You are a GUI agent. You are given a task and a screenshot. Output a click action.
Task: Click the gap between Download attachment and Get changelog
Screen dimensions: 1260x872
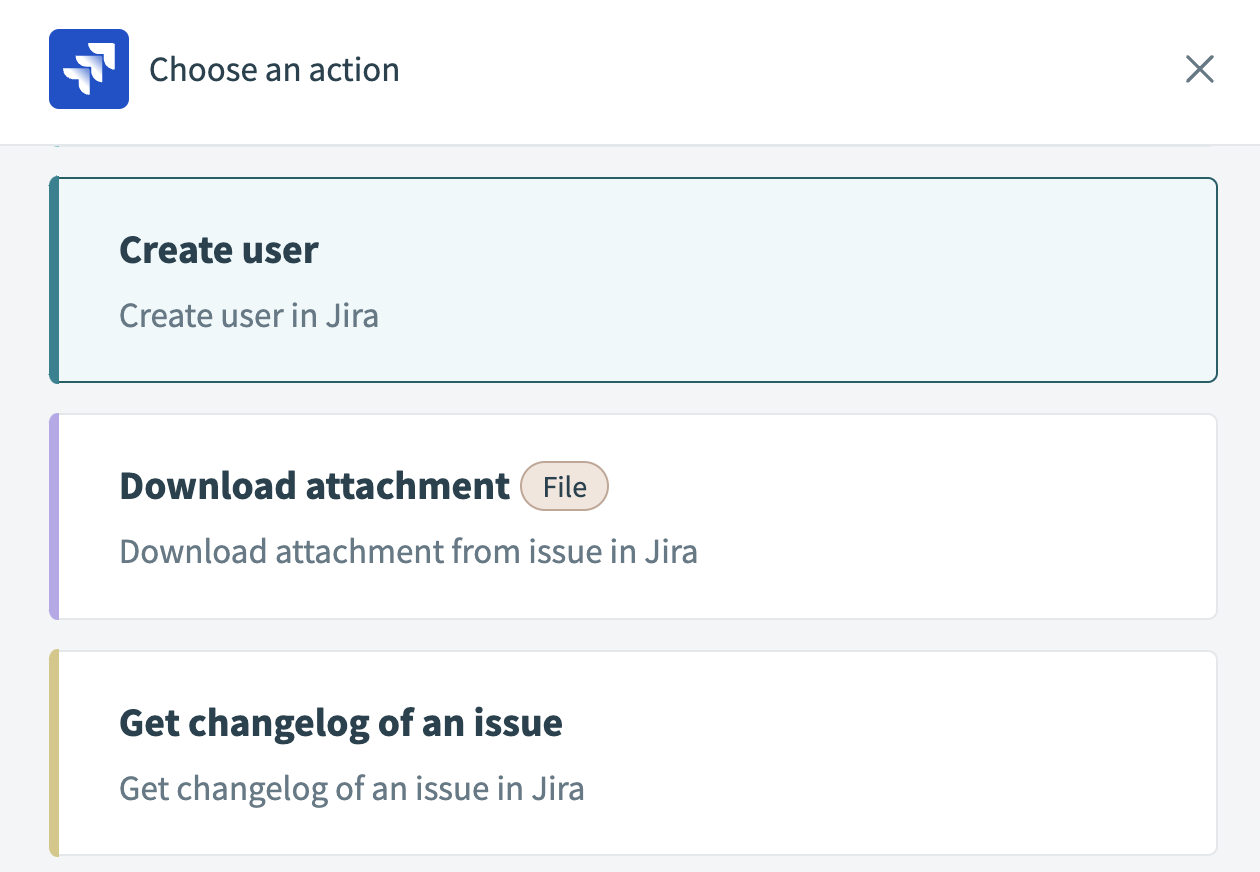tap(632, 635)
